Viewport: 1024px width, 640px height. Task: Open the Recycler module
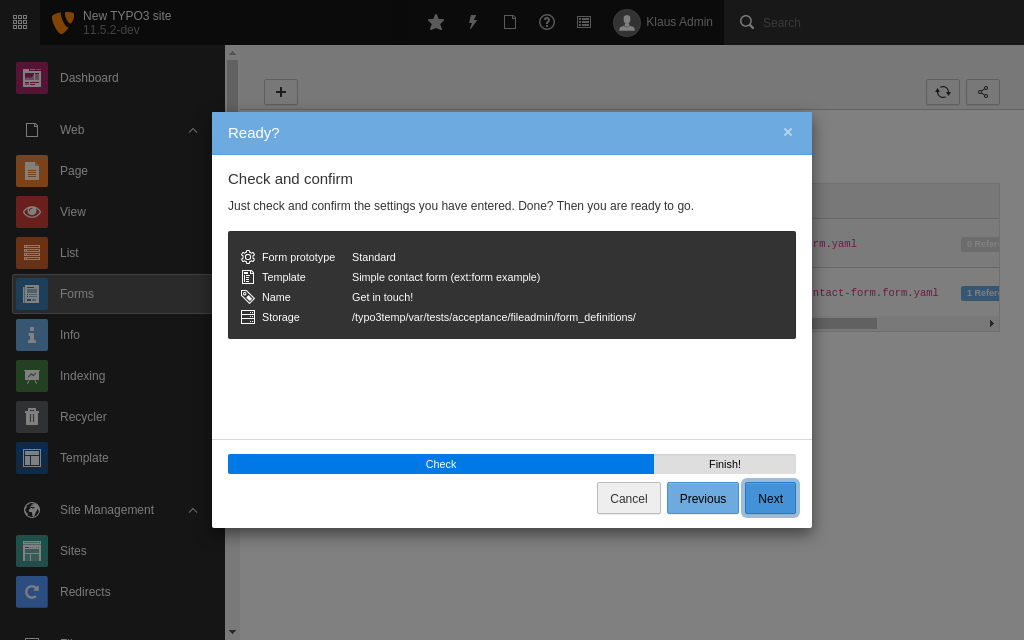click(x=83, y=417)
